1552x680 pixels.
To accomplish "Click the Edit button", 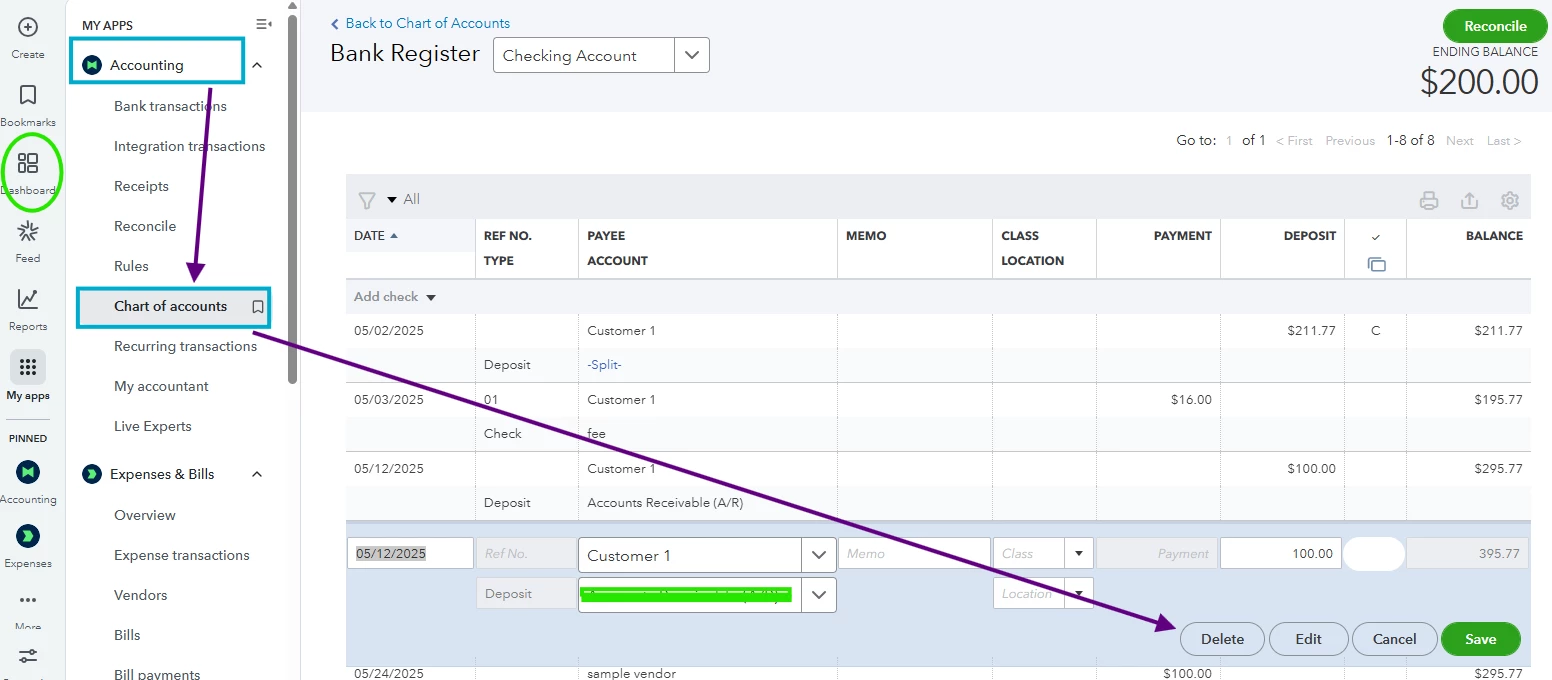I will coord(1308,639).
